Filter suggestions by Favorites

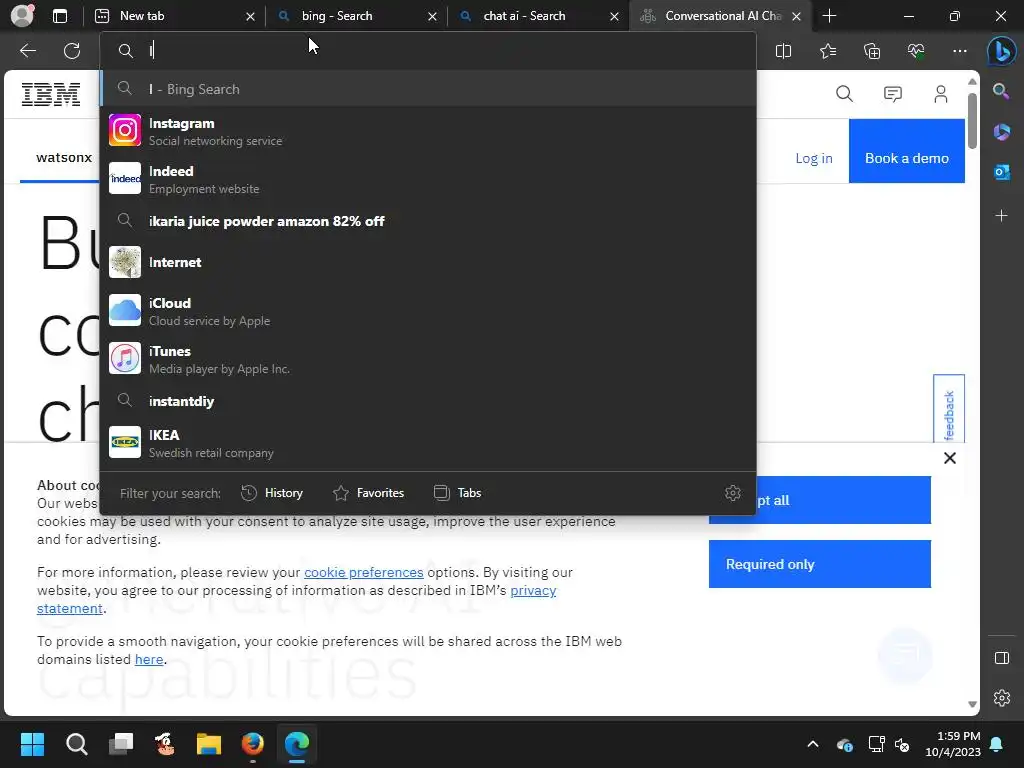click(368, 493)
